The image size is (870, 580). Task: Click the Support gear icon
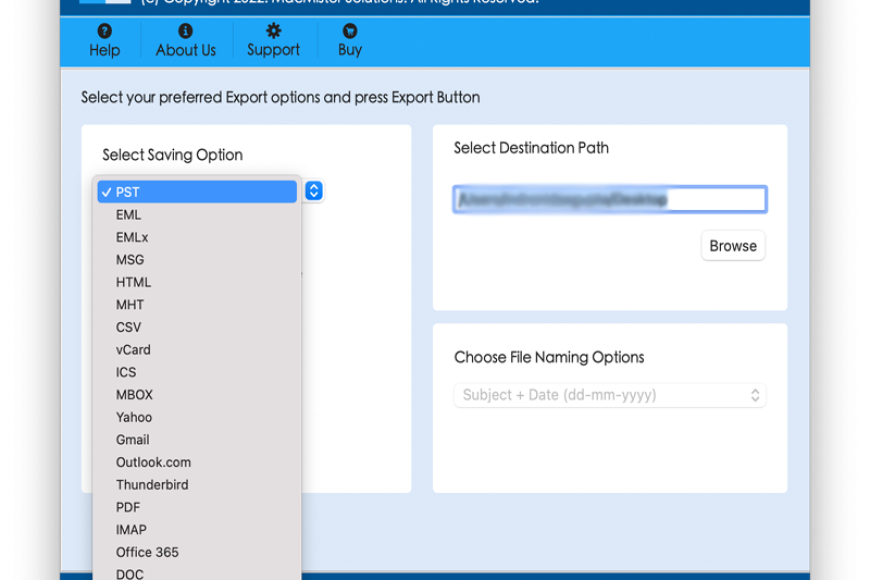[273, 32]
